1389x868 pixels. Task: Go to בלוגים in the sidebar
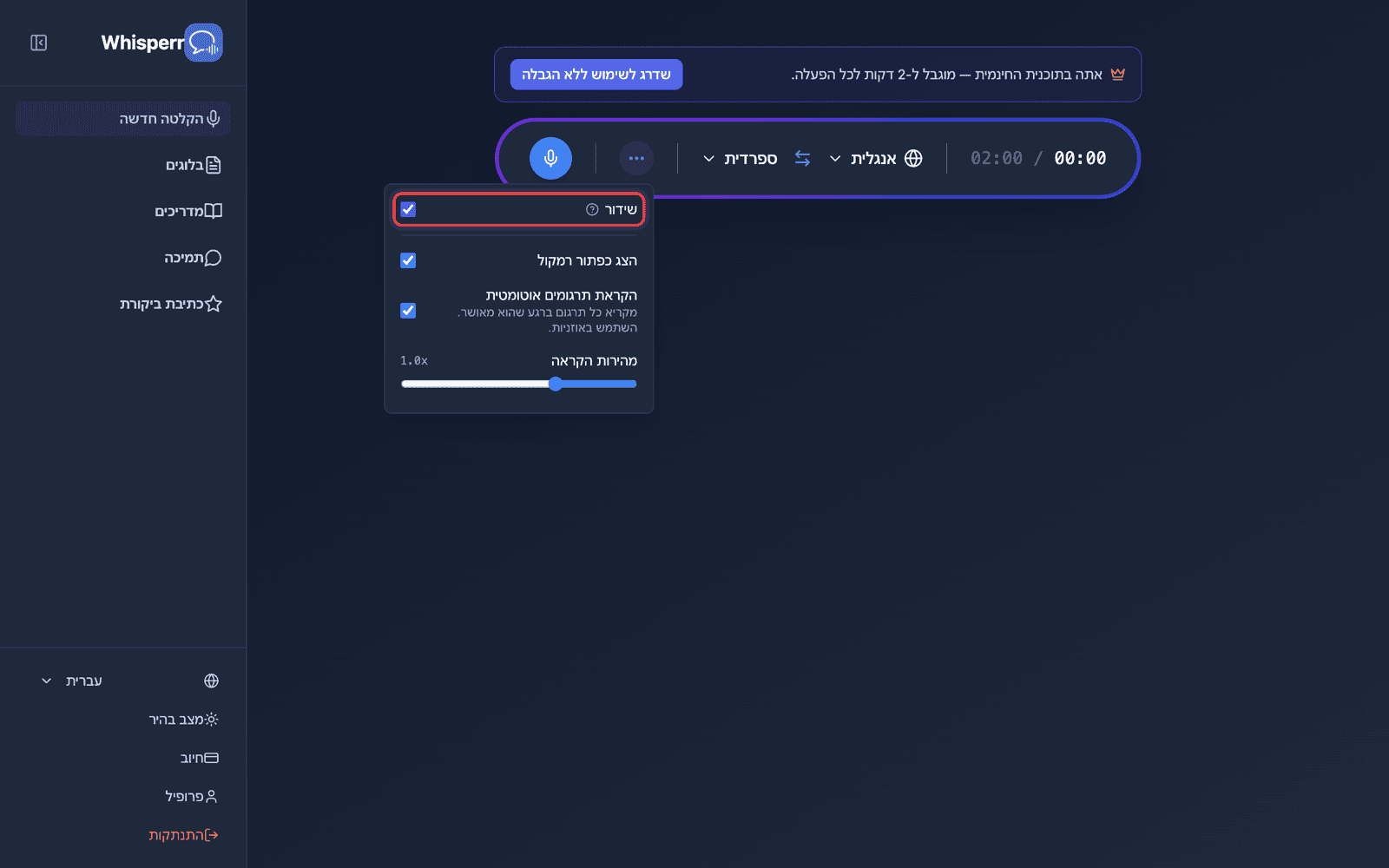123,165
